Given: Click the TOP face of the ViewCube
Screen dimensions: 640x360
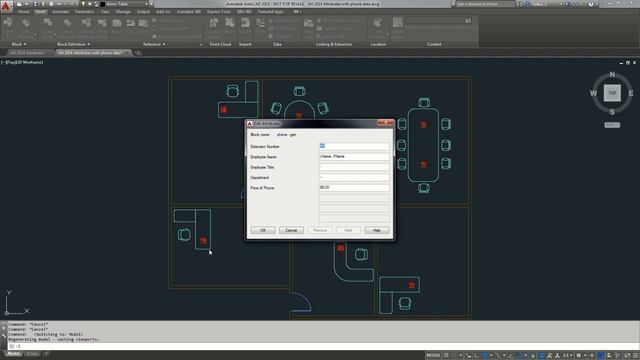Looking at the screenshot, I should click(612, 93).
